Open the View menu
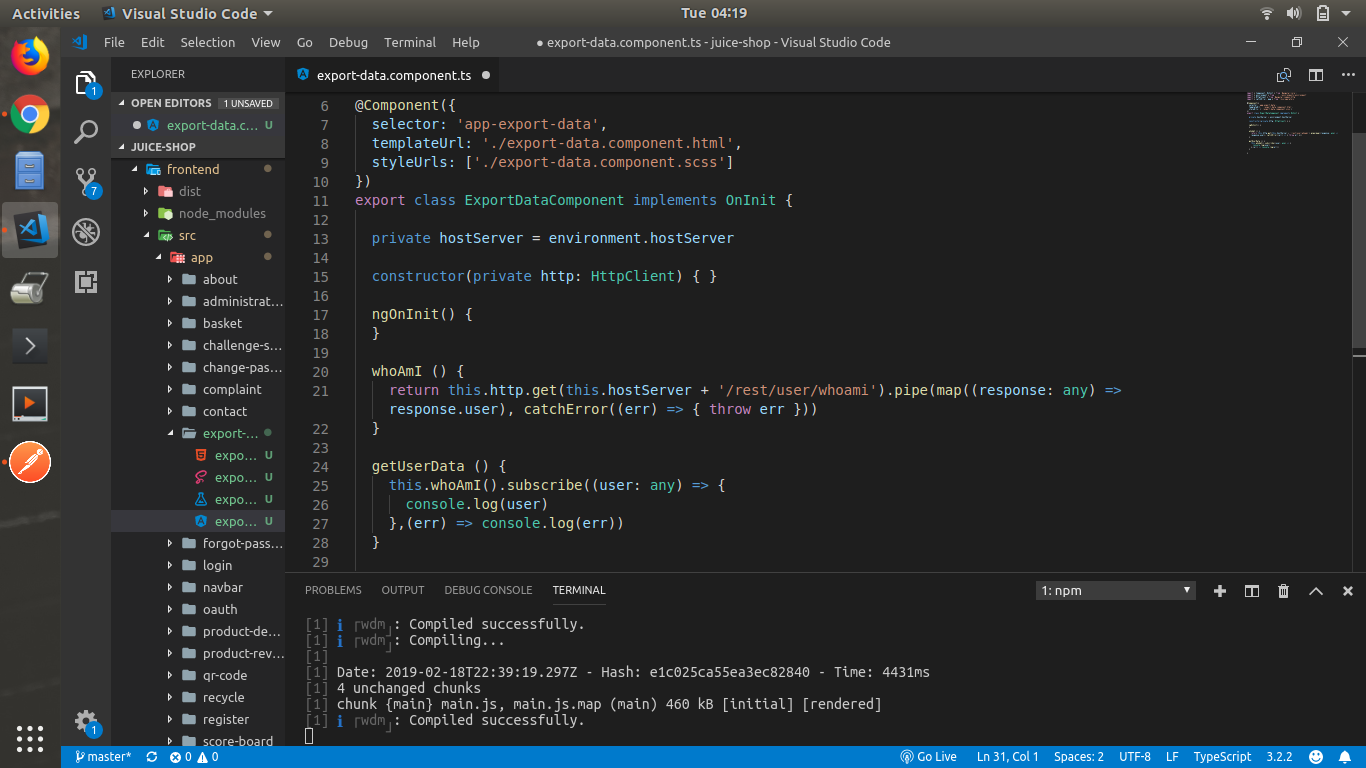 (x=266, y=42)
